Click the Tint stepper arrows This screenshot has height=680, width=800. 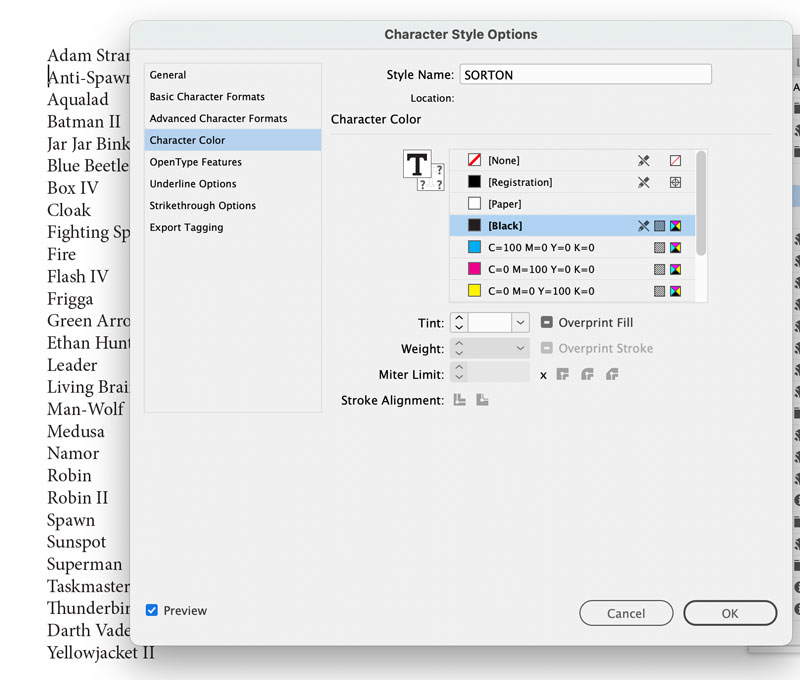pyautogui.click(x=459, y=322)
